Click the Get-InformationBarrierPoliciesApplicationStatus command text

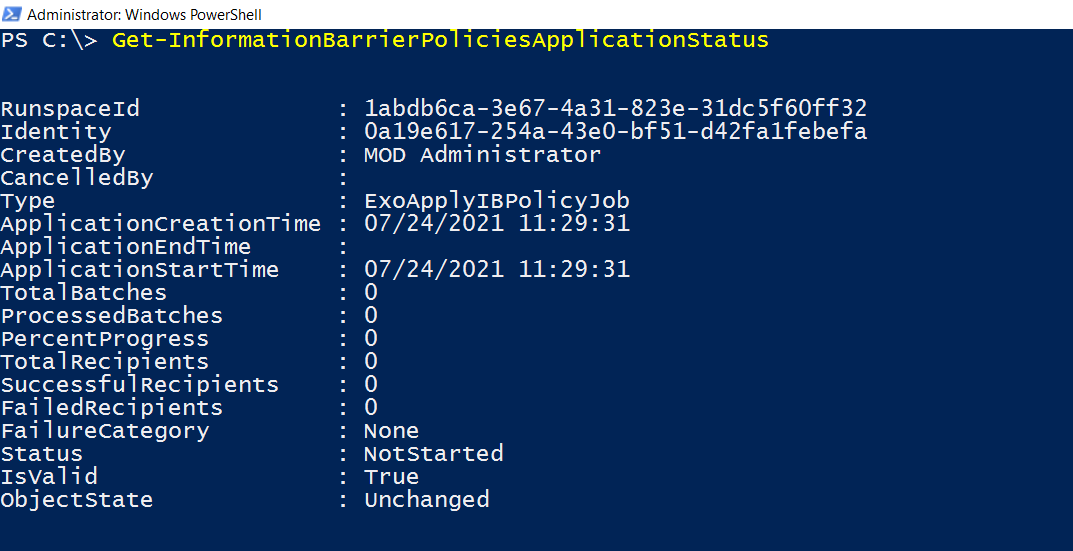tap(440, 40)
